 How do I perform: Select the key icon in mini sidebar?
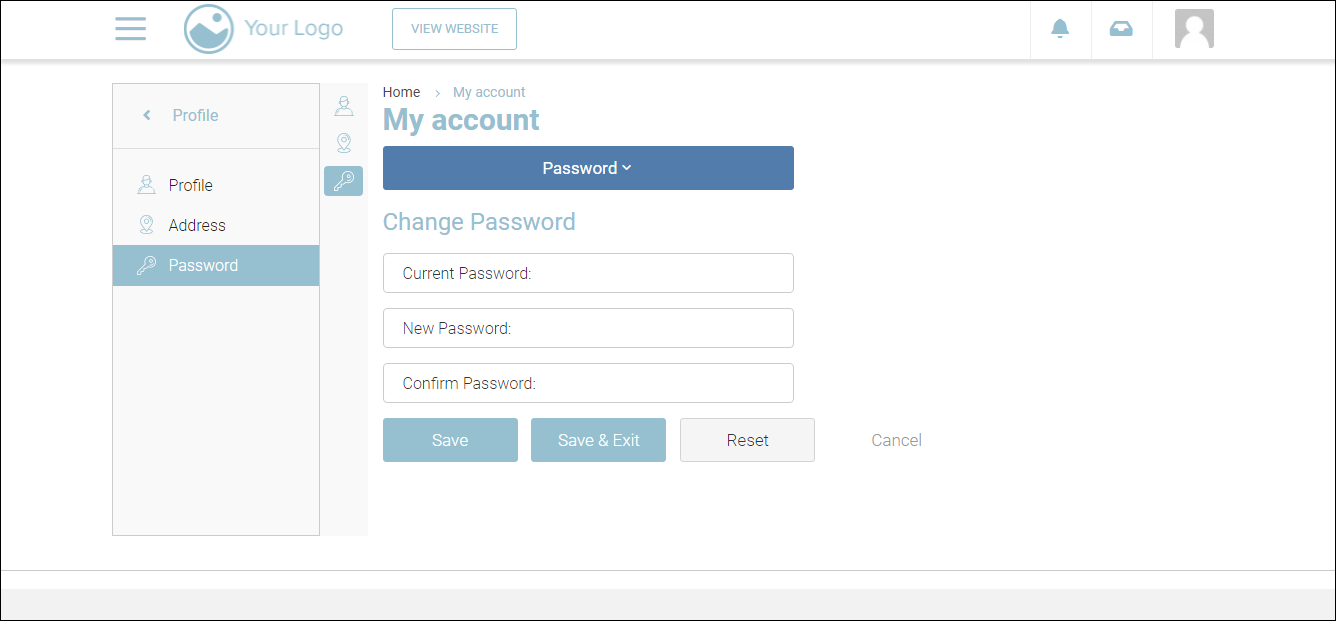click(344, 181)
